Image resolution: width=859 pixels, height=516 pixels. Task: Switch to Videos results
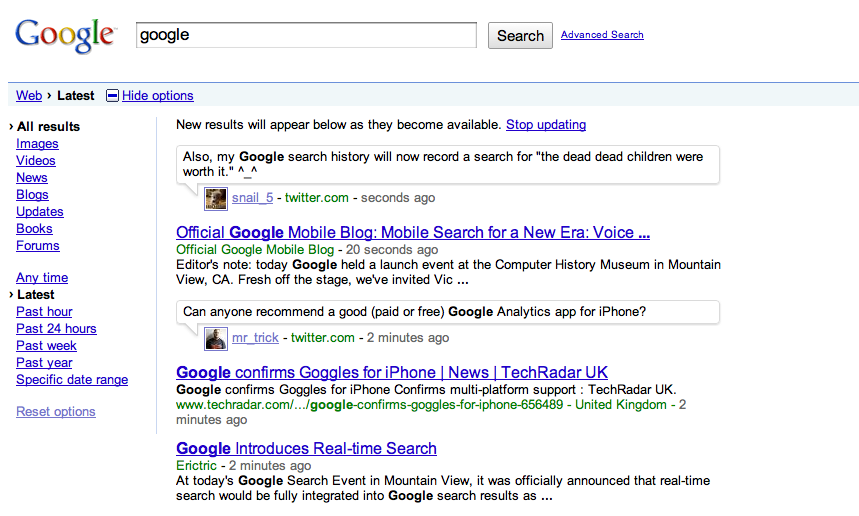[36, 161]
